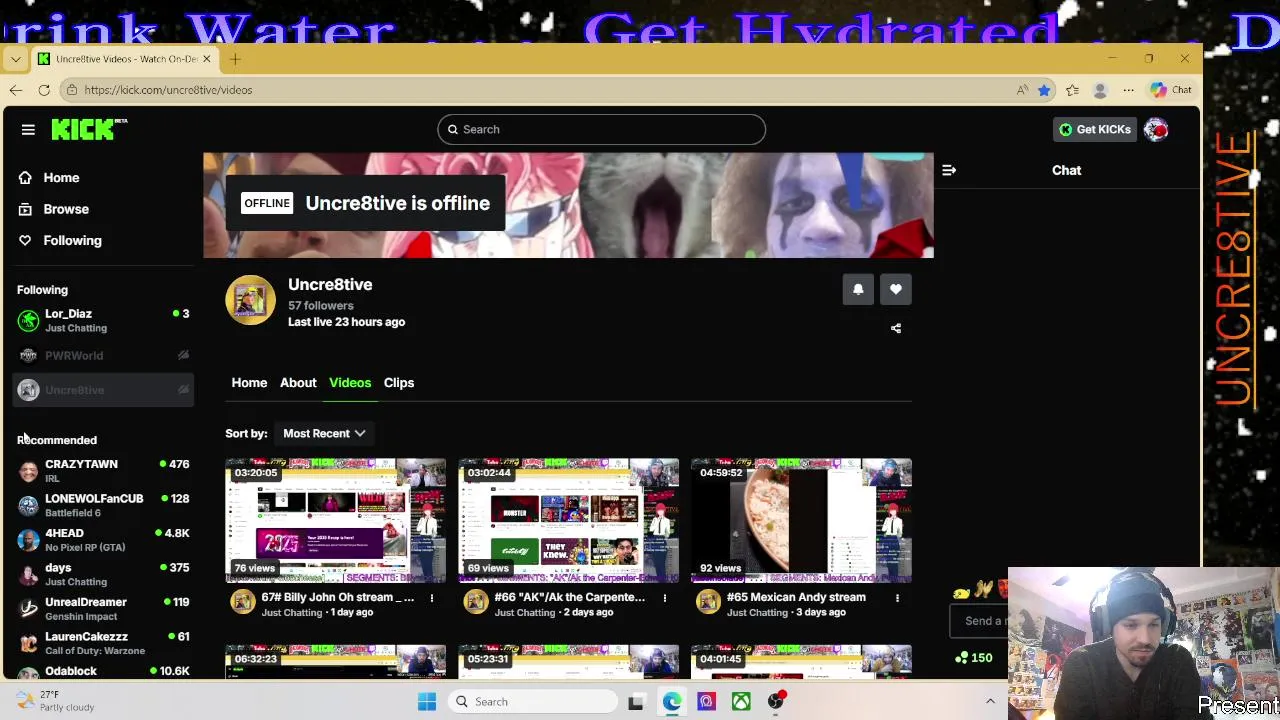
Task: Toggle Read Aloud in the address bar
Action: click(1022, 90)
